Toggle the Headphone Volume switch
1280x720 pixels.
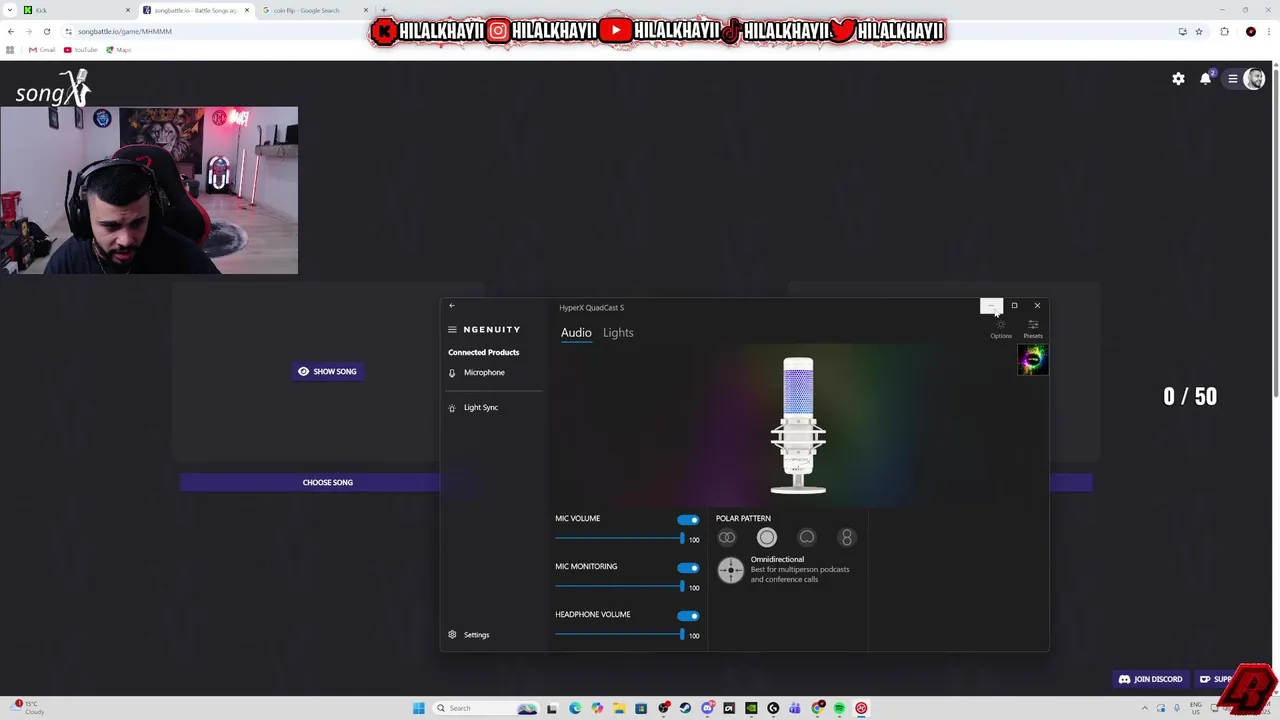pyautogui.click(x=688, y=616)
